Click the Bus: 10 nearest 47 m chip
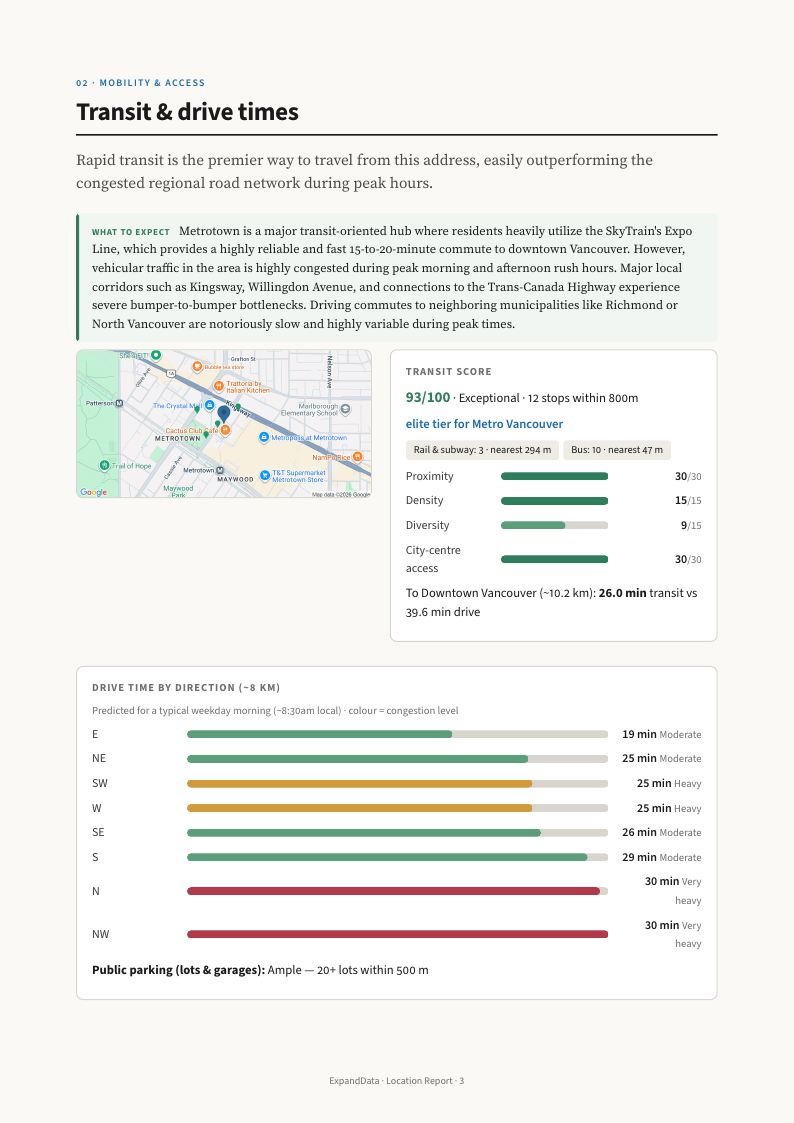This screenshot has height=1123, width=794. pyautogui.click(x=617, y=450)
